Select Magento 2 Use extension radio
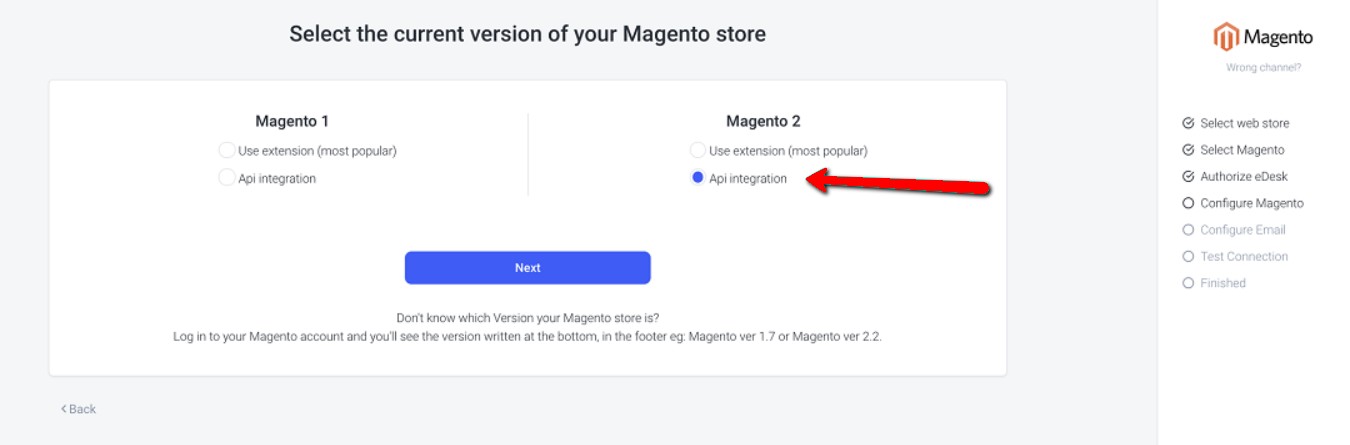The width and height of the screenshot is (1350, 445). tap(697, 151)
